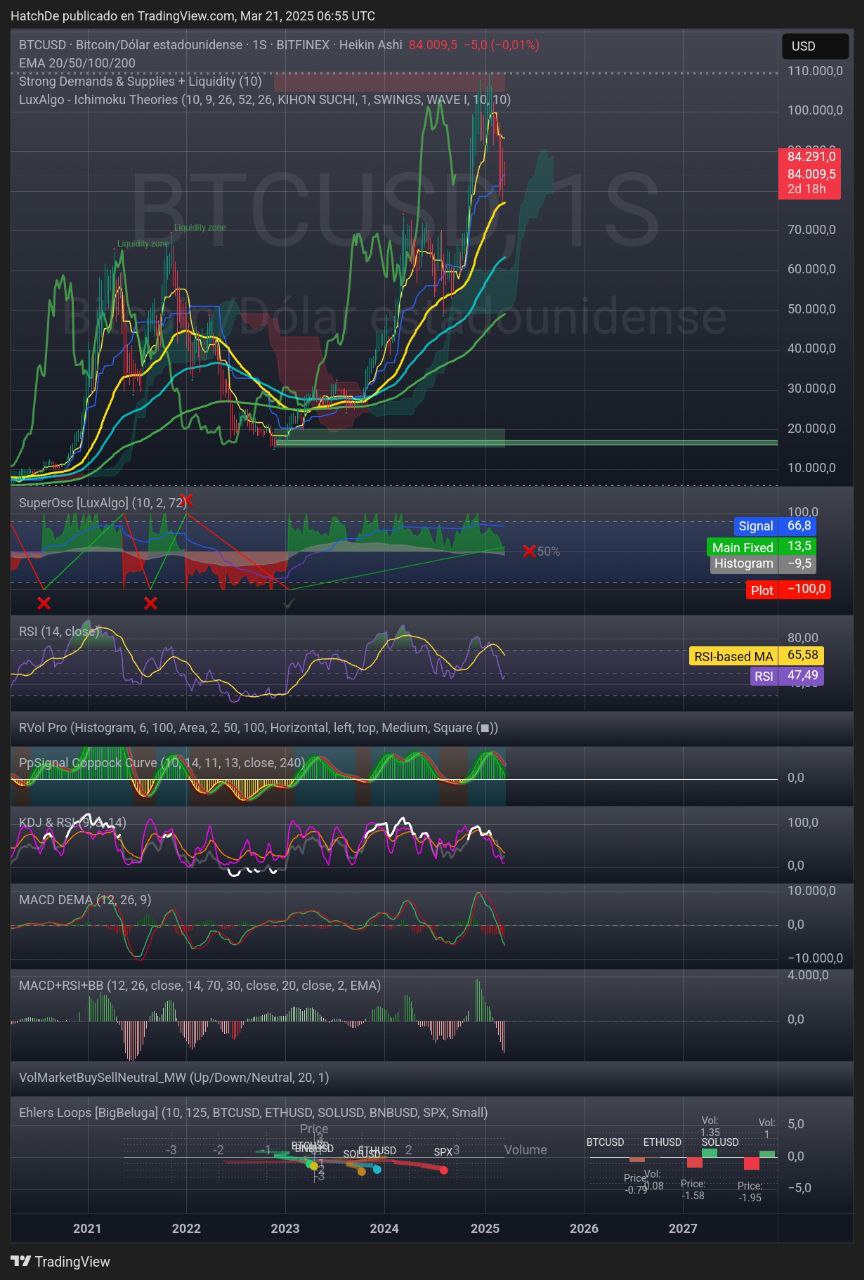Expand the EMA 20/50/100/200 indicator legend
The height and width of the screenshot is (1280, 864).
(x=77, y=63)
